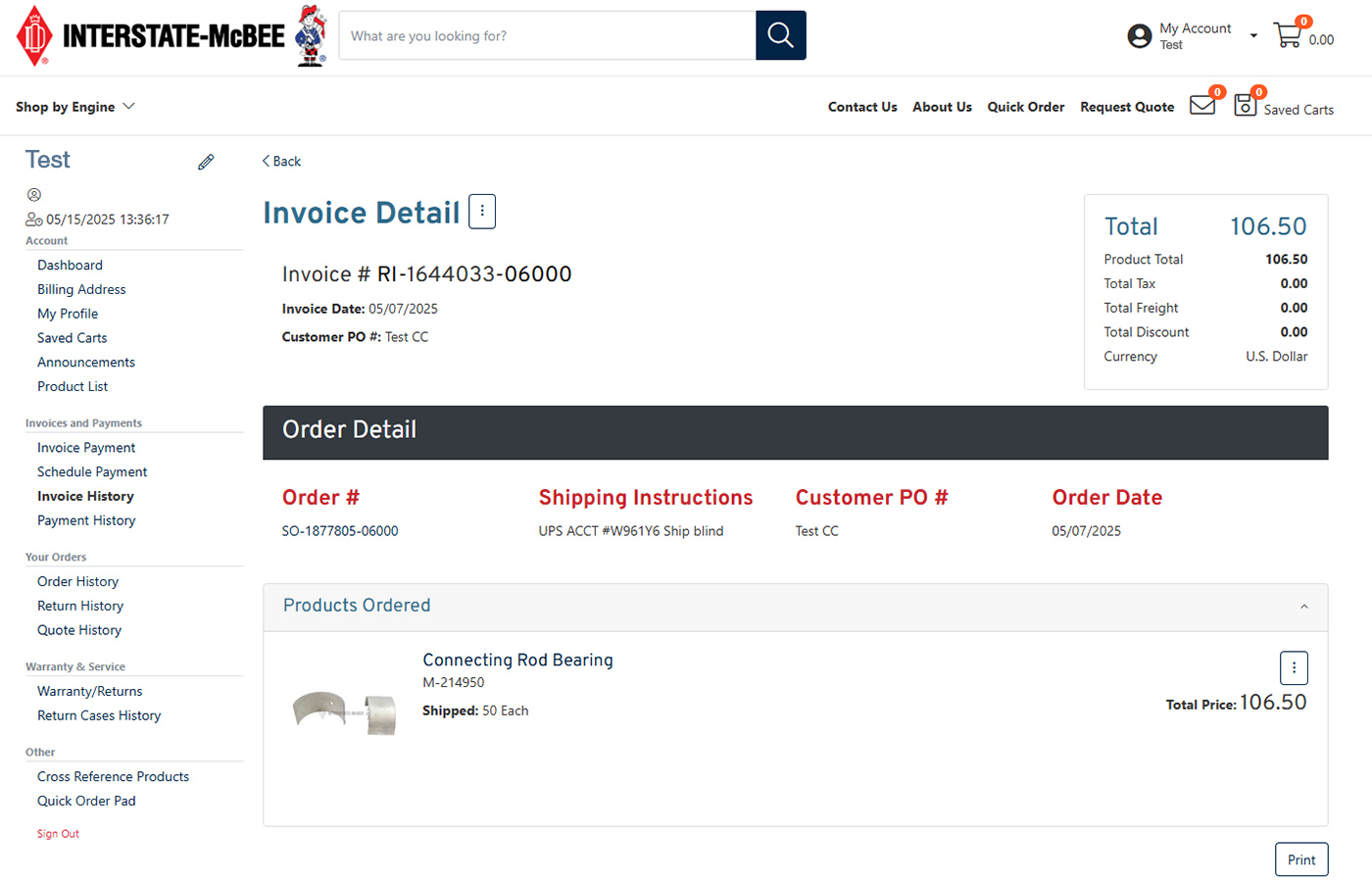This screenshot has height=882, width=1372.
Task: Open the messages envelope icon
Action: 1202,105
